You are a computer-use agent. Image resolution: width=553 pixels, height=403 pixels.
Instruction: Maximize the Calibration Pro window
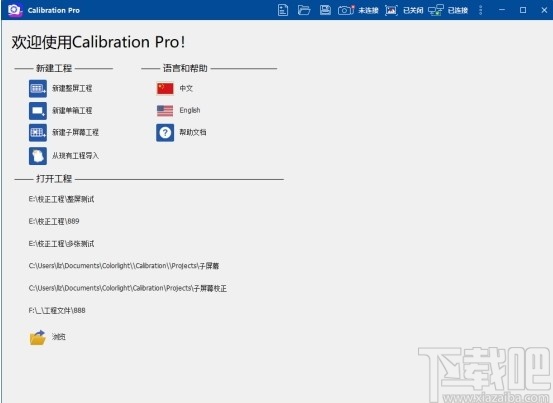coord(523,10)
